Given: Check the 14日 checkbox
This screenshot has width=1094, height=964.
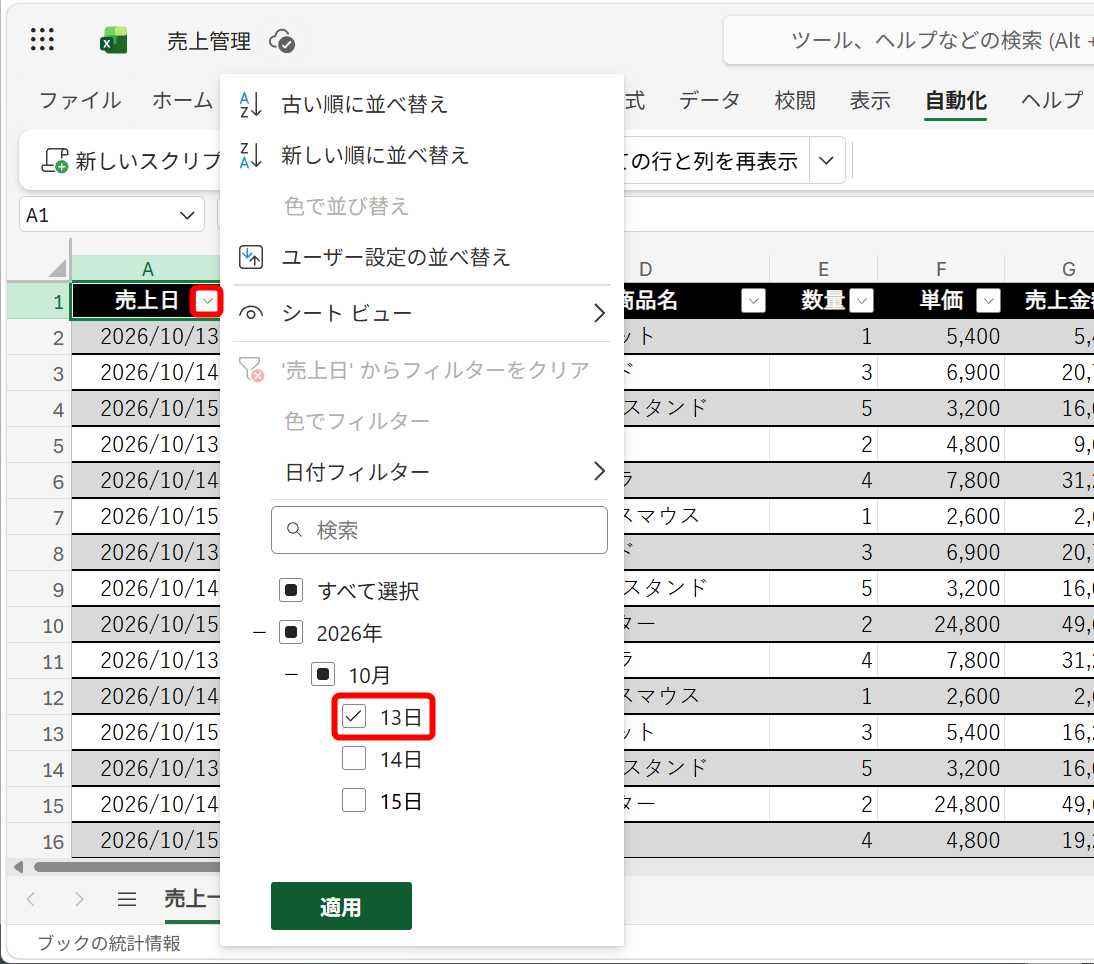Looking at the screenshot, I should click(x=354, y=758).
